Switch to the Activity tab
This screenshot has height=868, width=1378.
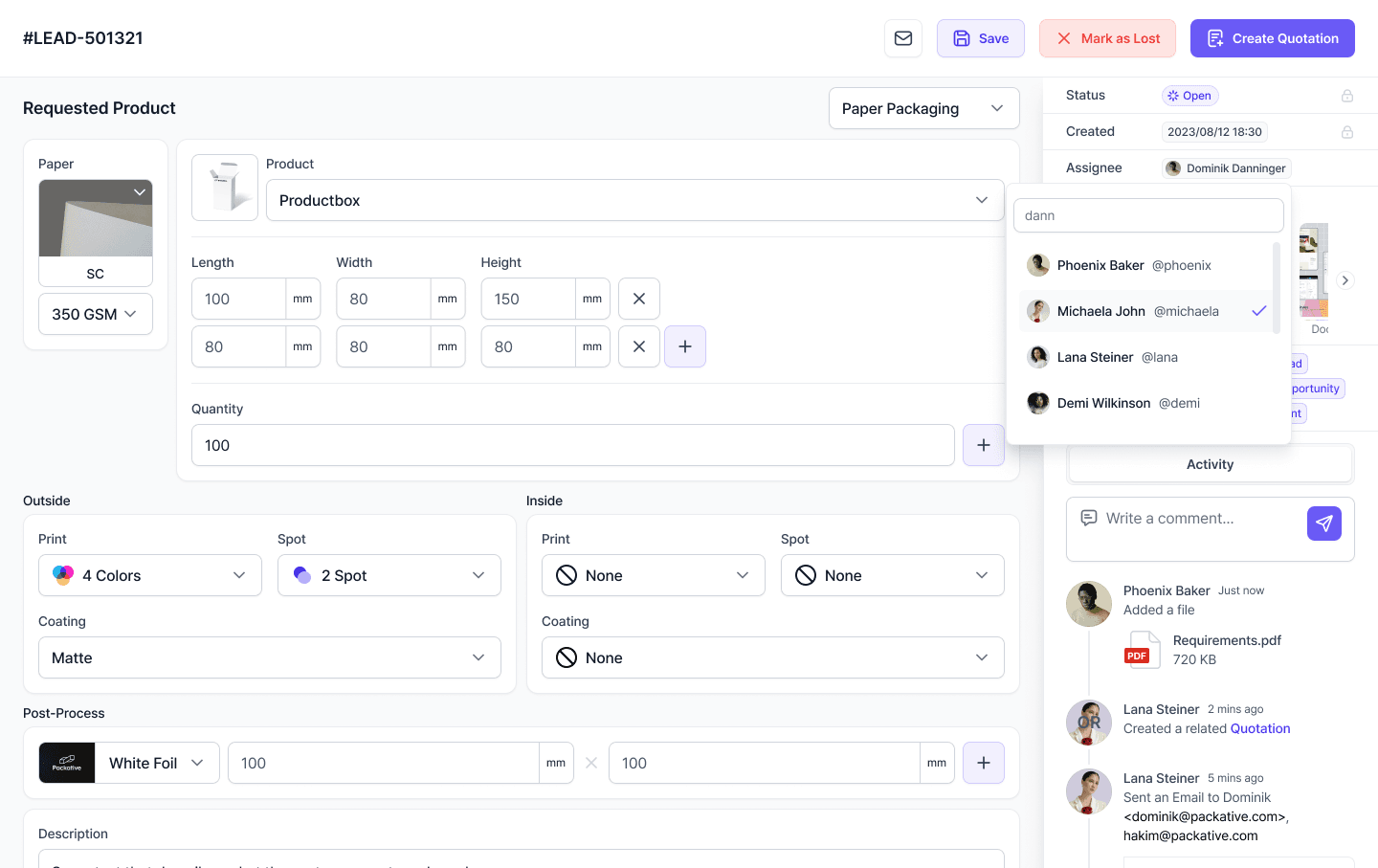tap(1210, 464)
